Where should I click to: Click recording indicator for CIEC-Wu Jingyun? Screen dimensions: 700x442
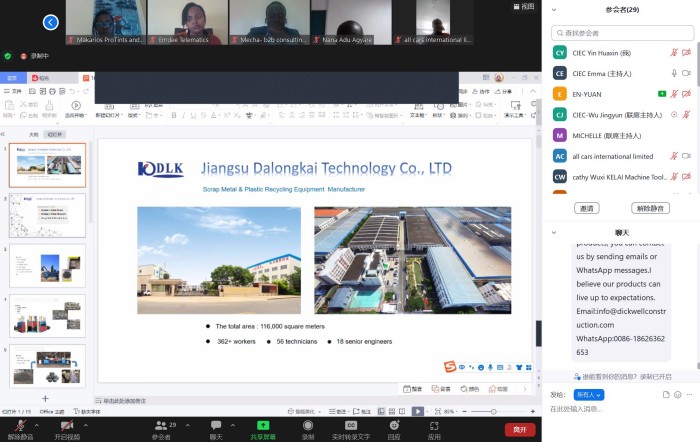674,115
